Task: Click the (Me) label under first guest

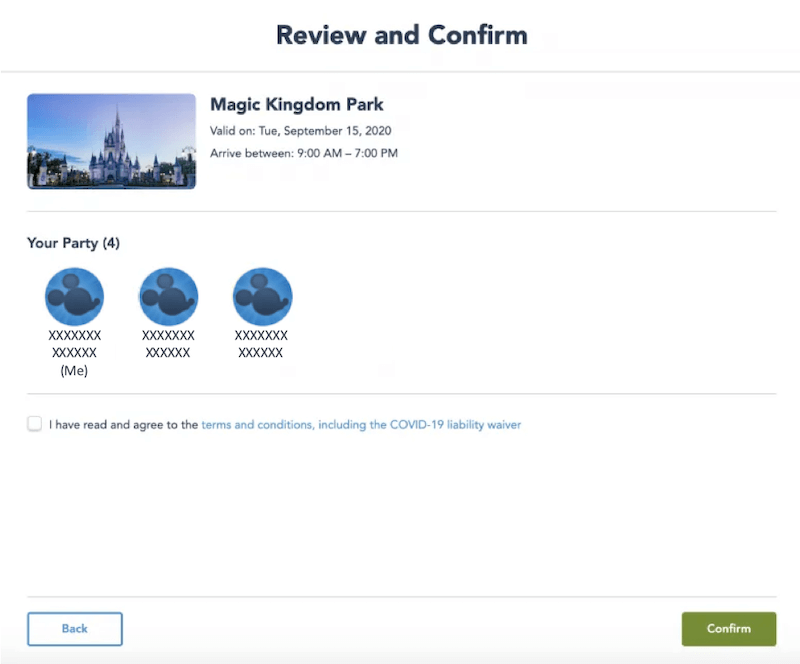Action: pyautogui.click(x=74, y=371)
